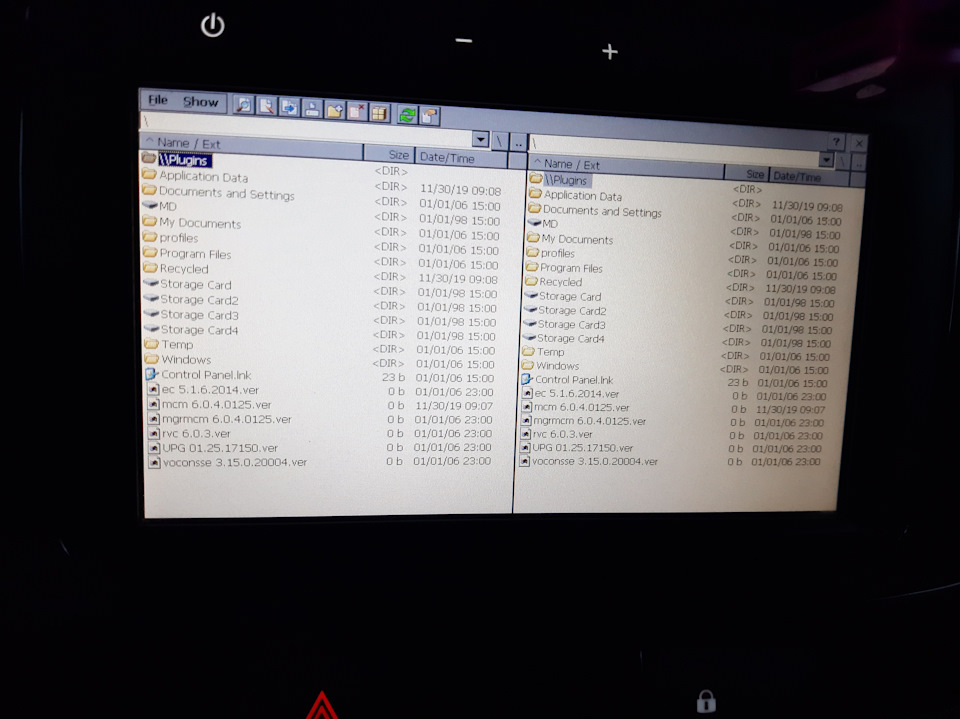Click the Copy files blue arrow icon

[289, 107]
